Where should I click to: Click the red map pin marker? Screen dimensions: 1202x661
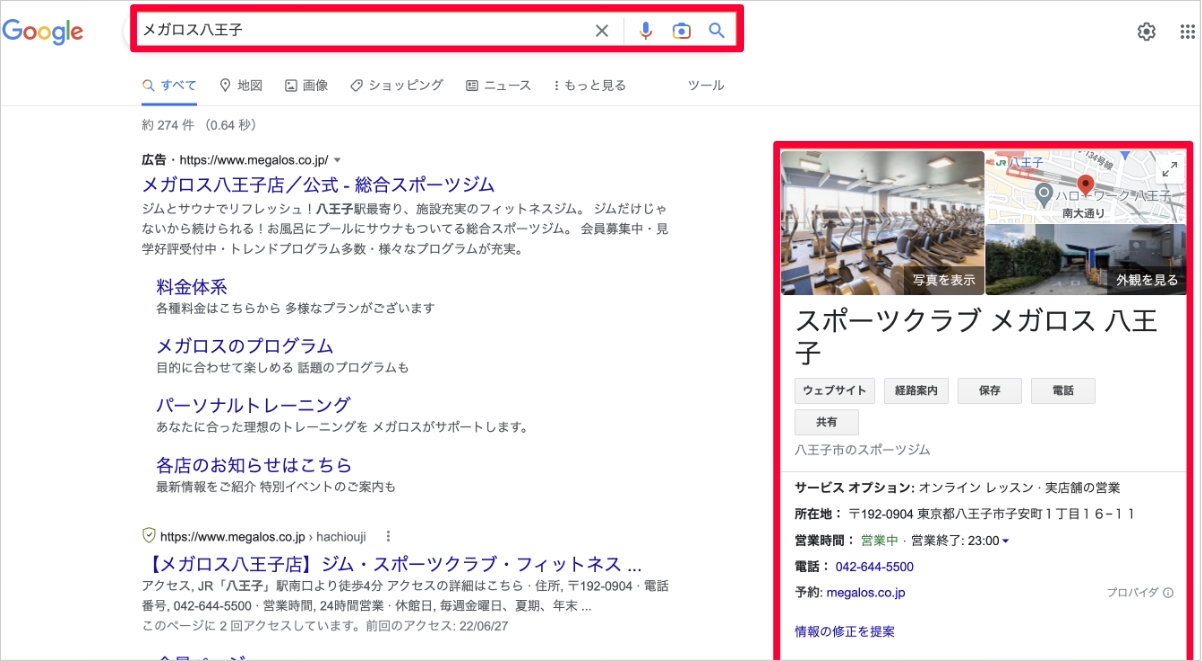[1086, 187]
